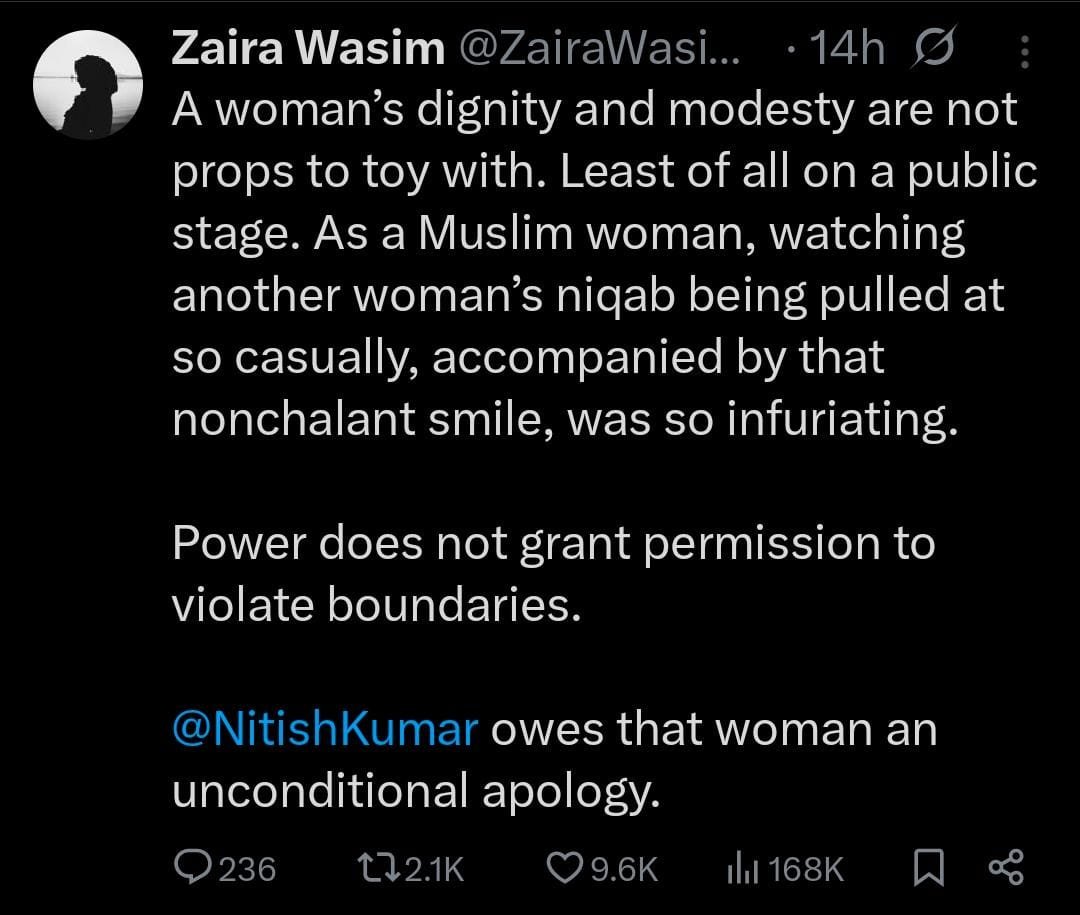
Task: Click the "unconditional apology" closing line
Action: (x=416, y=791)
